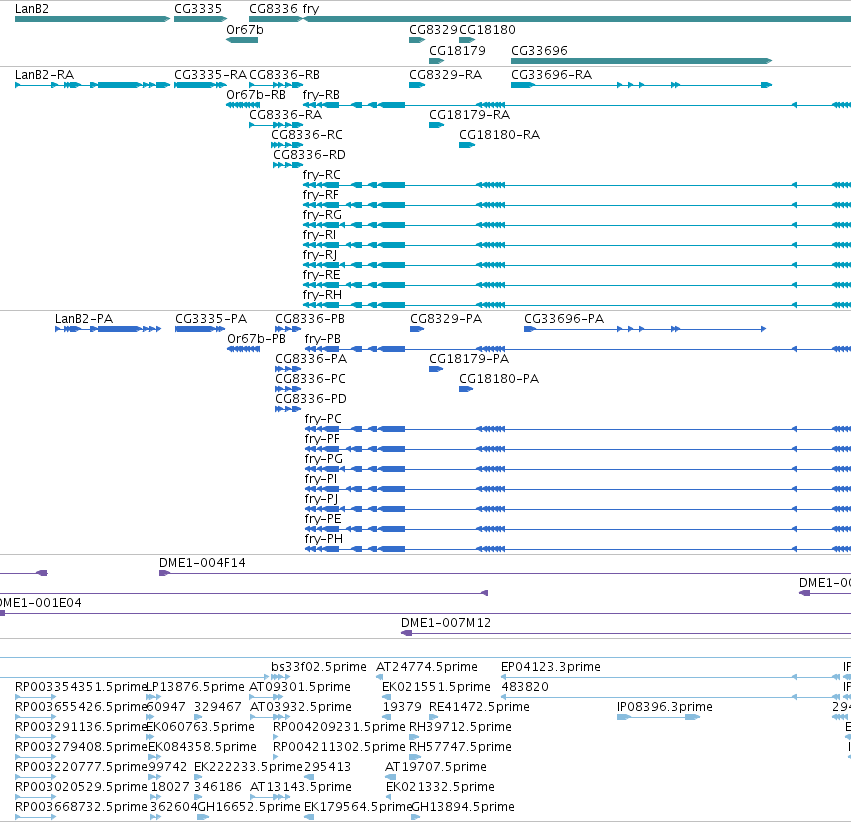Viewport: 851px width, 822px height.
Task: Select the CG3335-PA protein label
Action: [211, 319]
